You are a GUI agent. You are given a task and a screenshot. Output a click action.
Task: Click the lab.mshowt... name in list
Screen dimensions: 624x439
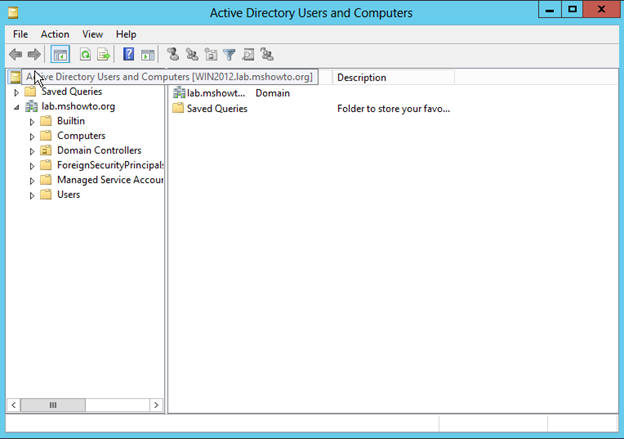point(216,93)
